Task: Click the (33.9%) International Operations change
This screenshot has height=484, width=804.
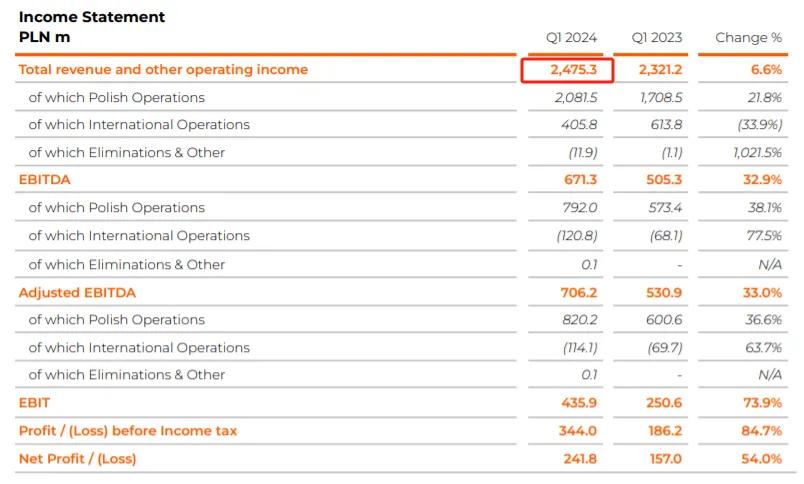Action: click(758, 125)
